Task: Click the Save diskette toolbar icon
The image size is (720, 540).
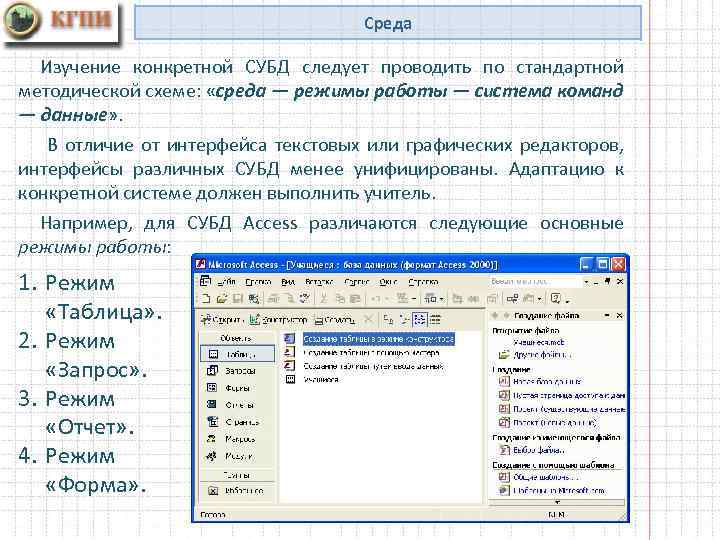Action: (x=237, y=298)
